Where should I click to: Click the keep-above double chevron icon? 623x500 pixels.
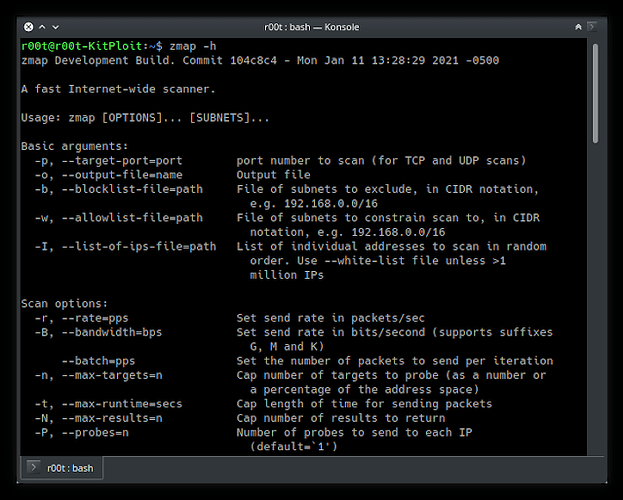pos(578,27)
